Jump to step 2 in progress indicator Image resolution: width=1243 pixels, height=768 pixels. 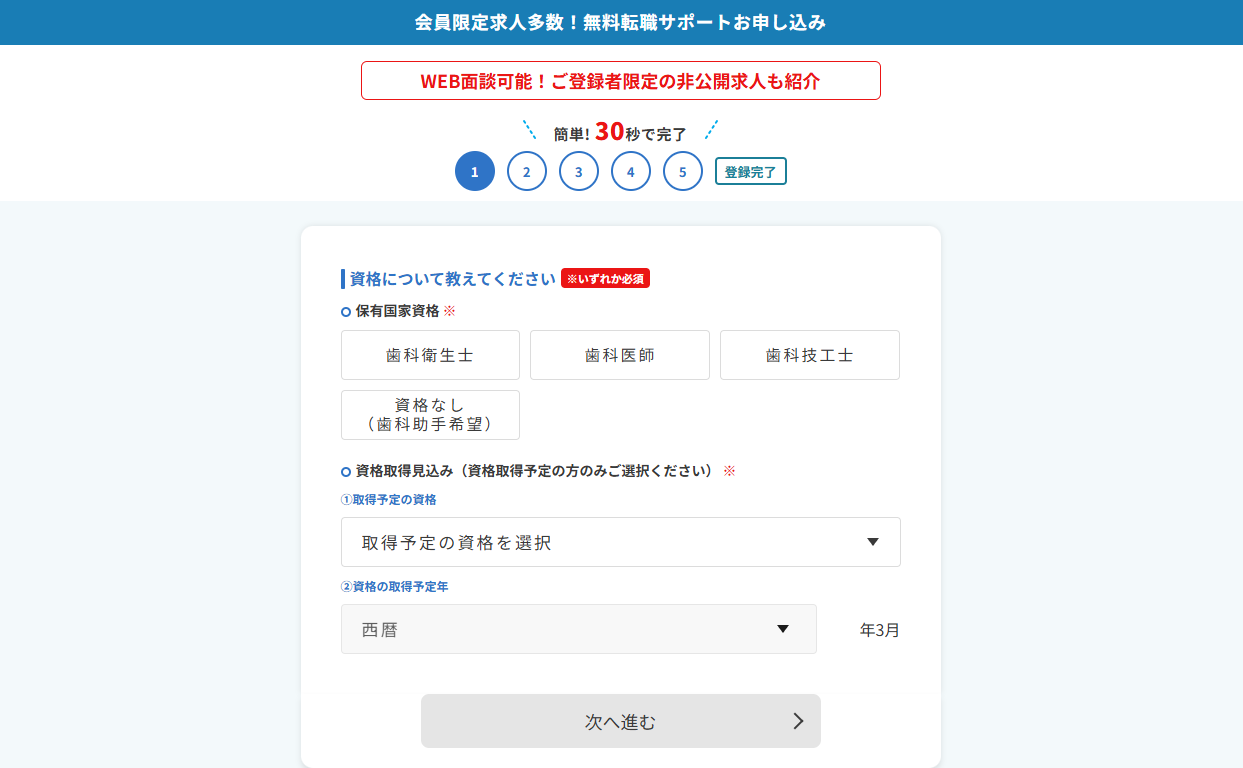tap(527, 171)
